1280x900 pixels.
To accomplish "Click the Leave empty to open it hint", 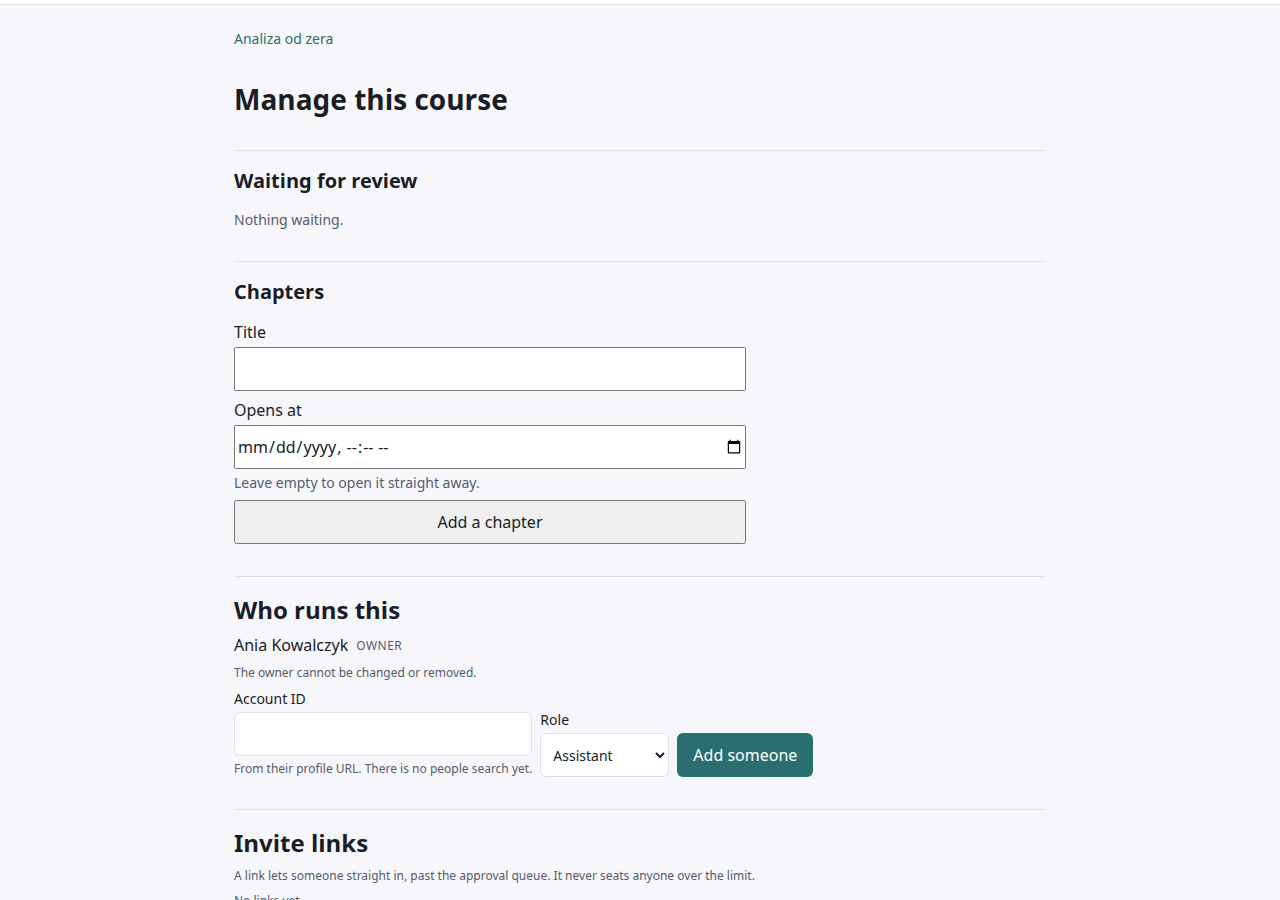I will click(357, 483).
